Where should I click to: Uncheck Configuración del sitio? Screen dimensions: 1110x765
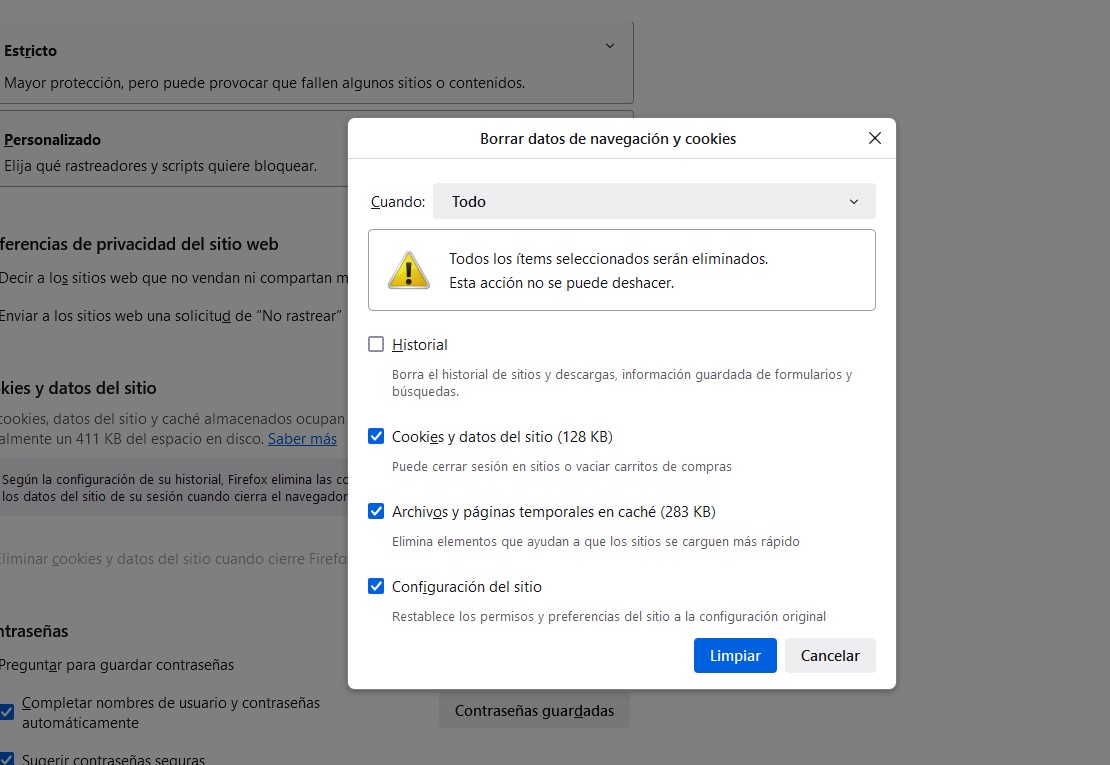[x=376, y=586]
